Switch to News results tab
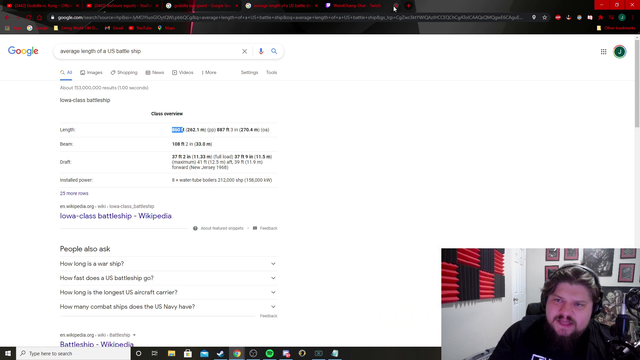The width and height of the screenshot is (640, 360). 155,73
